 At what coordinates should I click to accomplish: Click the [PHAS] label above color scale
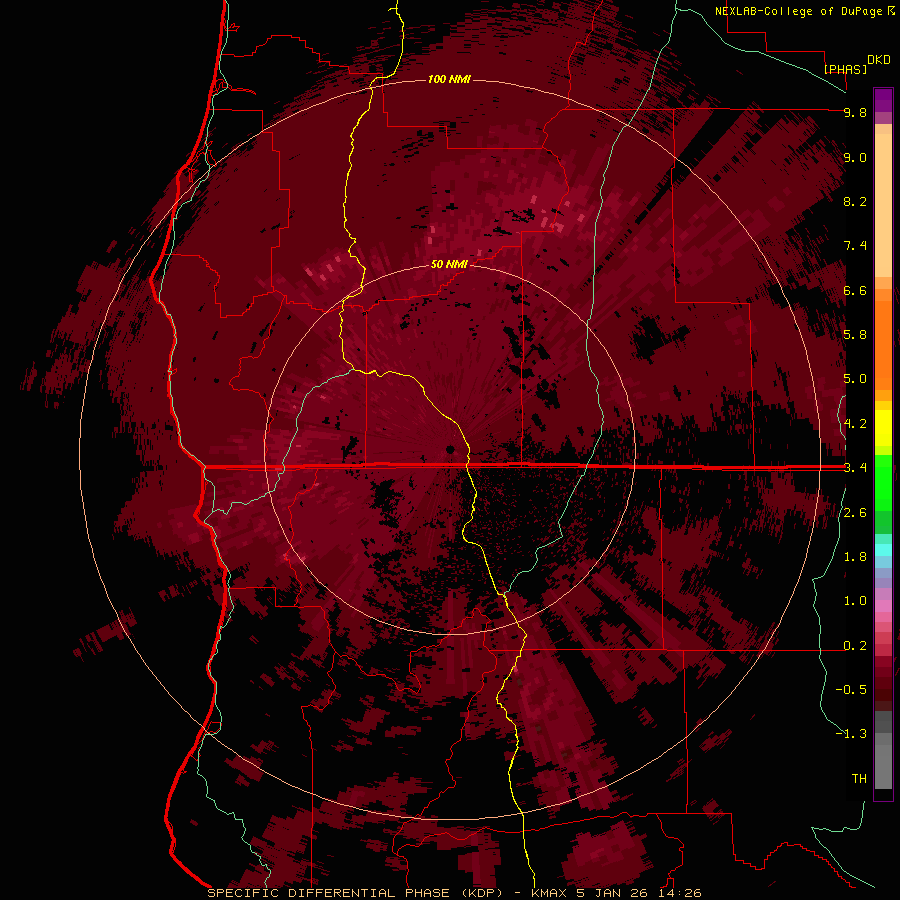pyautogui.click(x=845, y=69)
